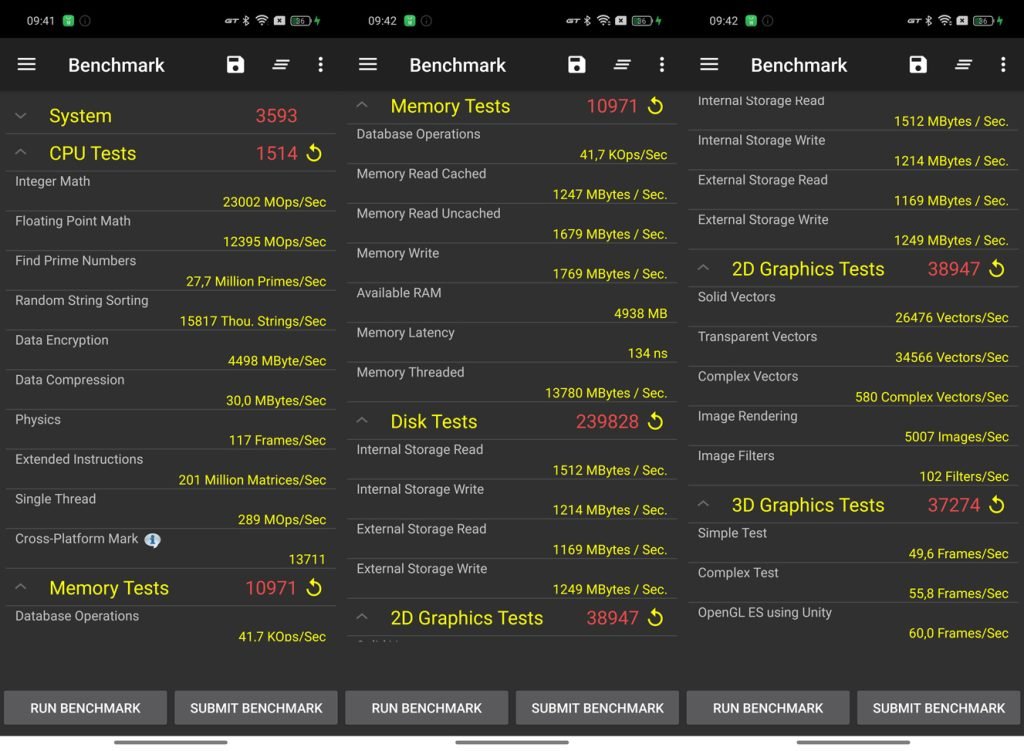Rerun CPU Tests with refresh icon
Viewport: 1024px width, 751px height.
[x=314, y=153]
